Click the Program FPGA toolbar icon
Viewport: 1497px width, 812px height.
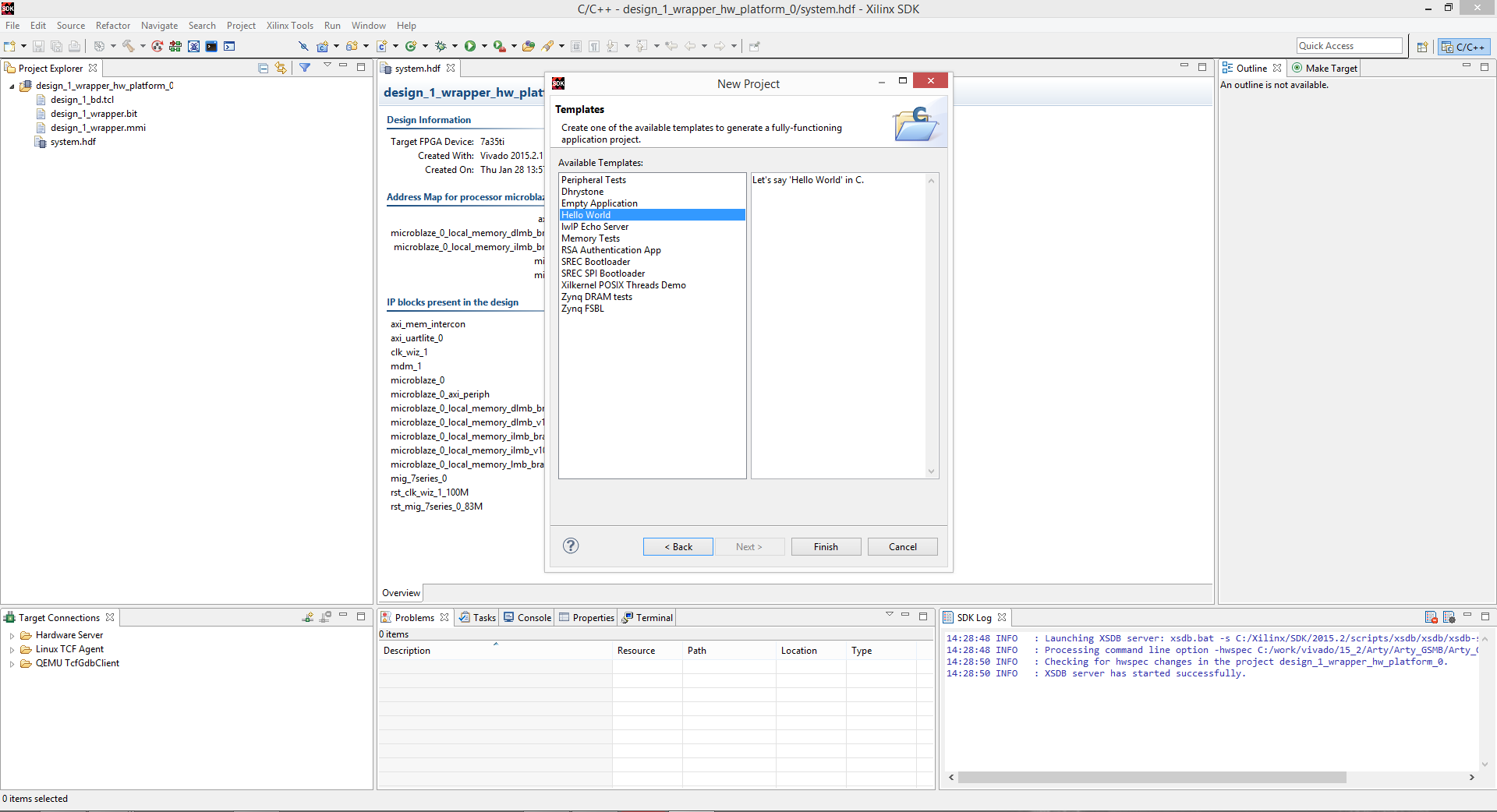[175, 46]
